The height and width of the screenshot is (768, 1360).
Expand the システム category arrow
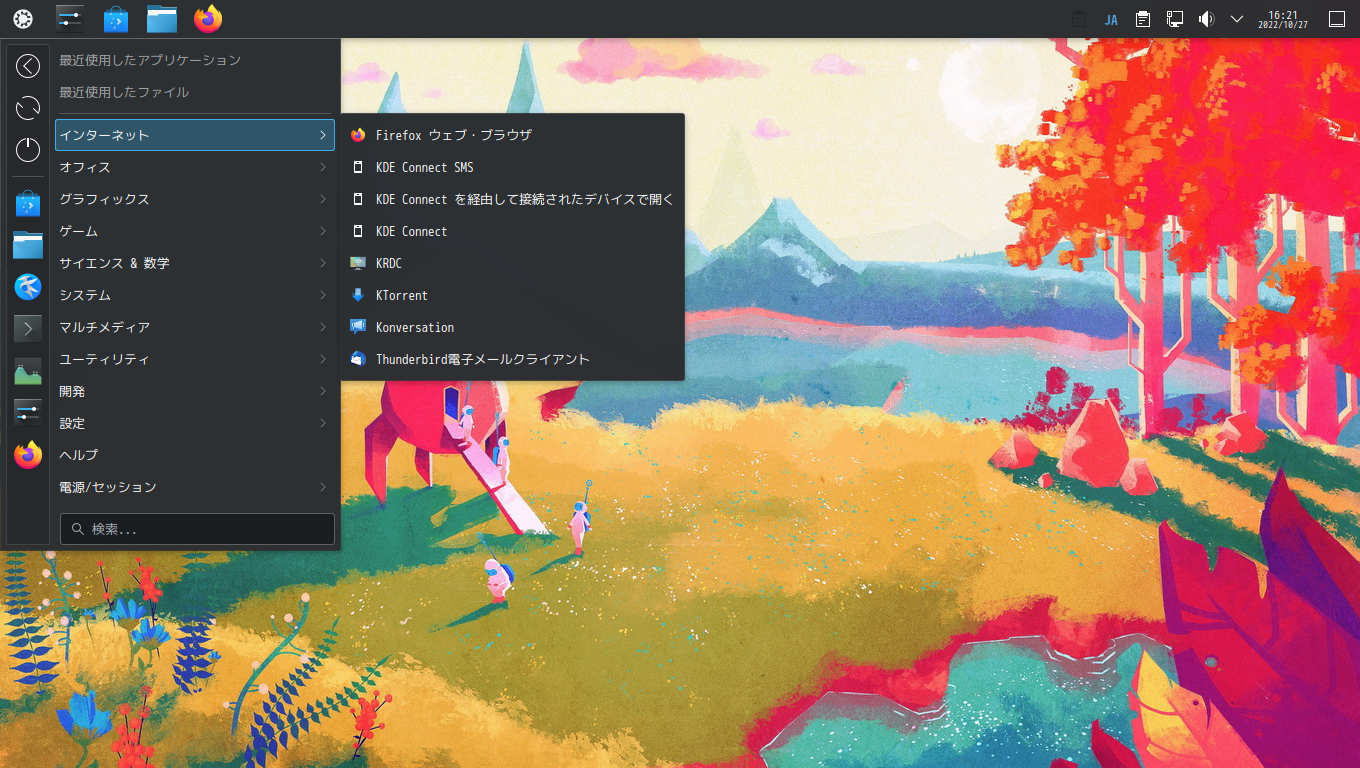322,295
